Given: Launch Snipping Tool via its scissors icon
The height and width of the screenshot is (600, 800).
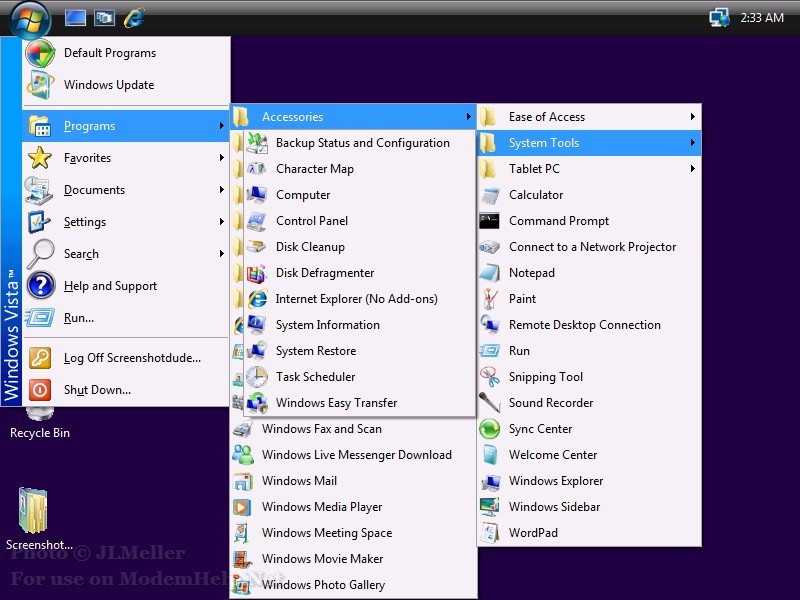Looking at the screenshot, I should (x=490, y=377).
